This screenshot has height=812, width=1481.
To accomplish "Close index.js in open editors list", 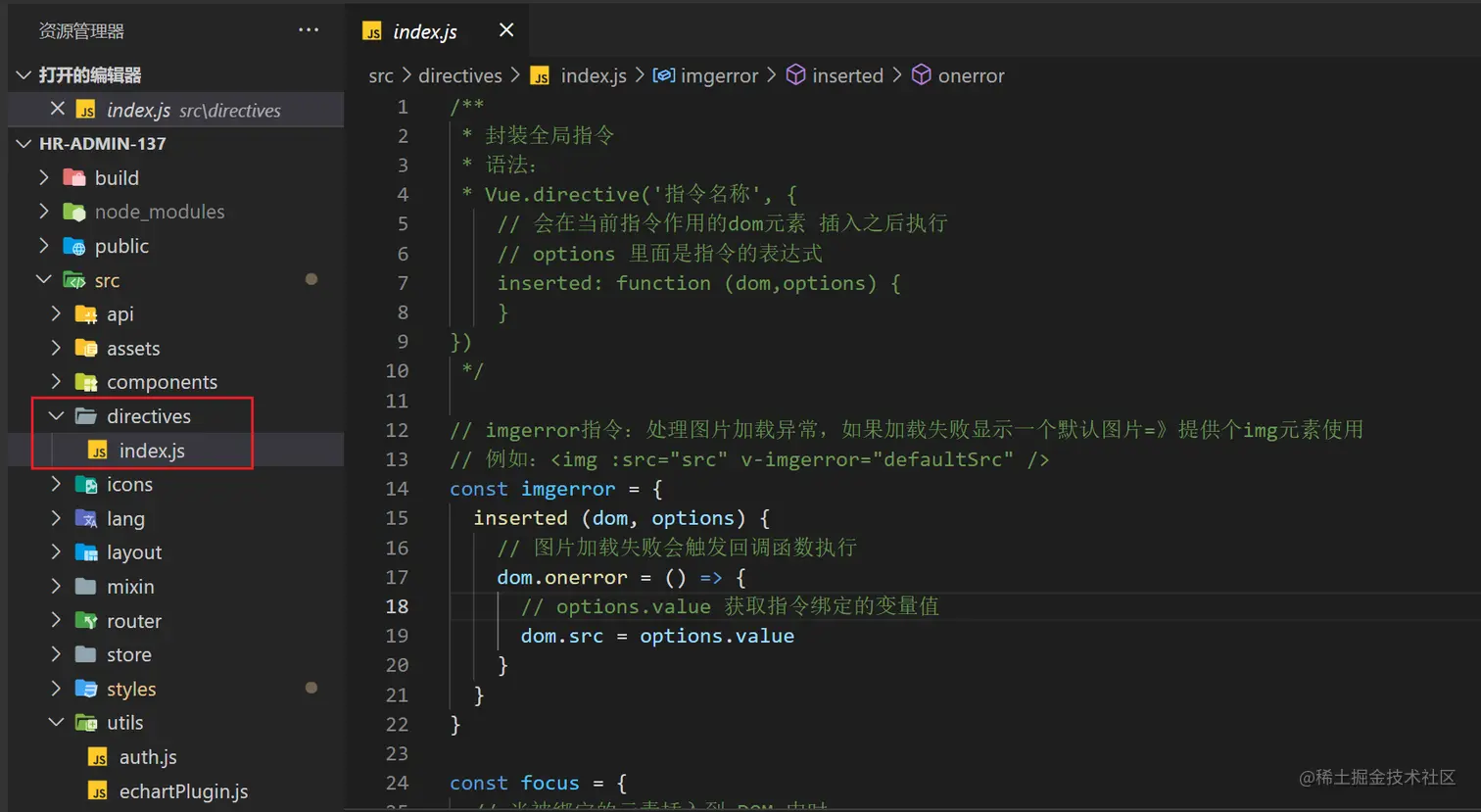I will (58, 109).
